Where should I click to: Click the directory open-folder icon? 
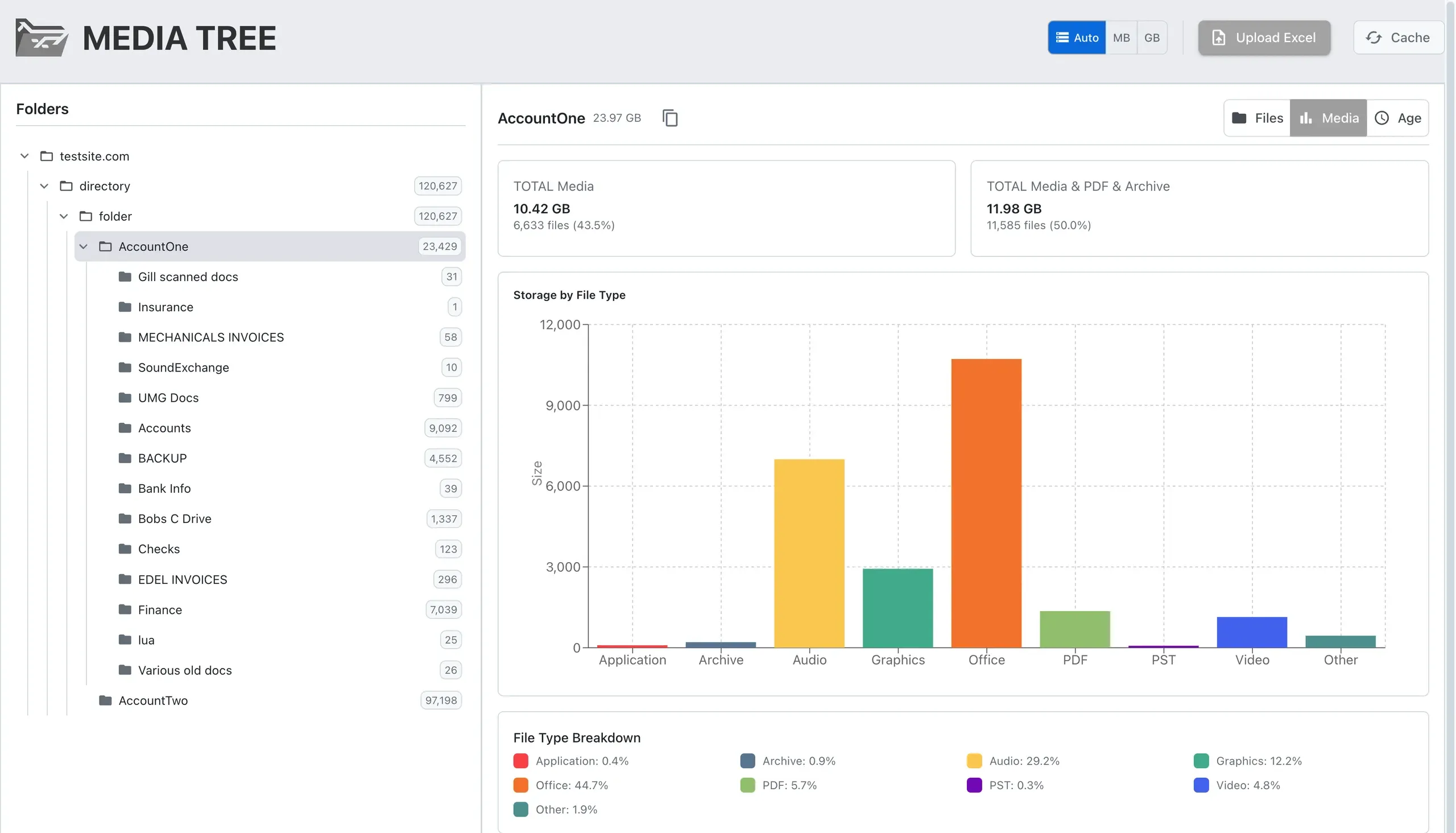(x=67, y=186)
